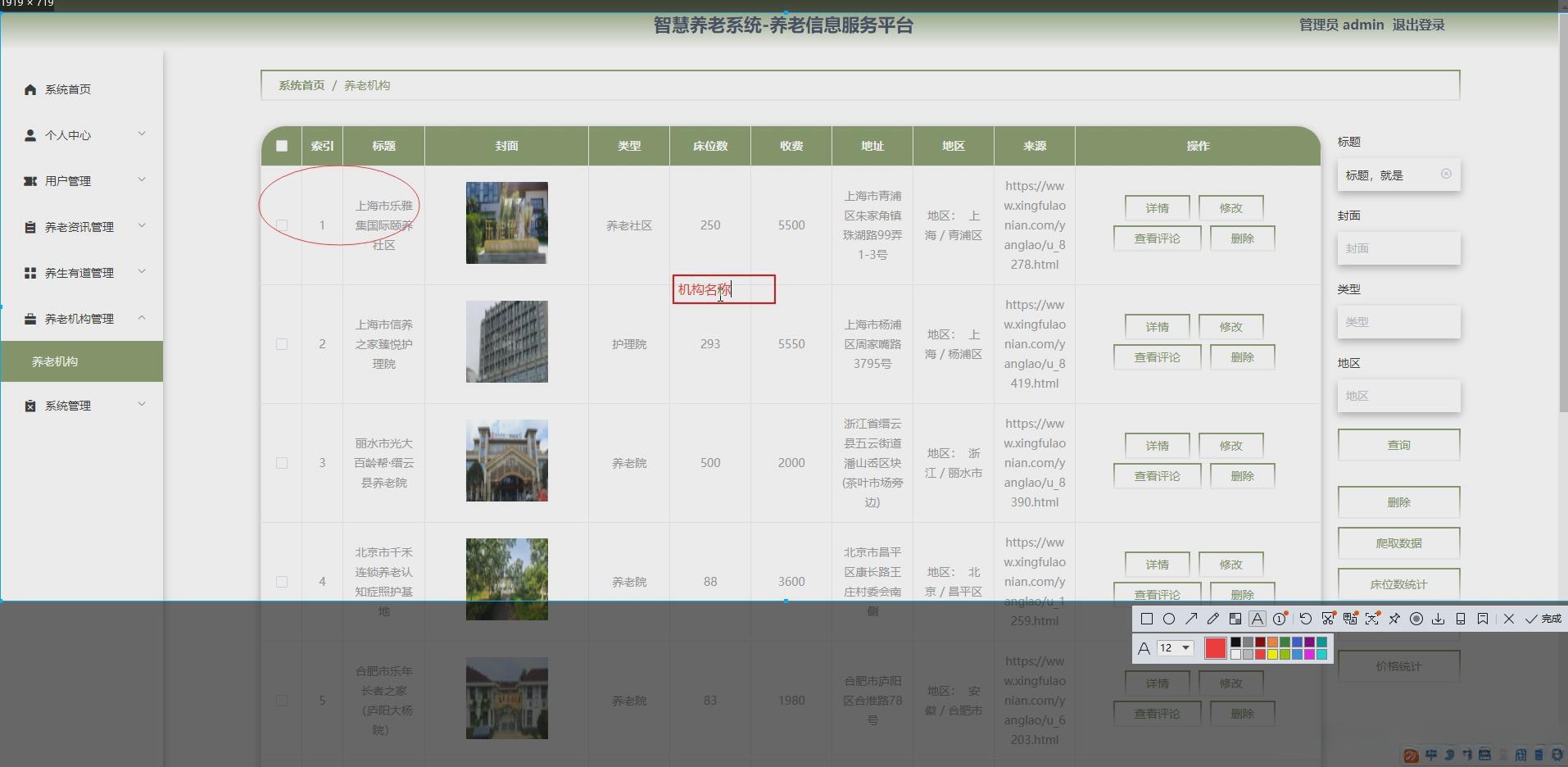This screenshot has width=1568, height=767.
Task: Click the orange input method logo in the tray
Action: 1411,756
